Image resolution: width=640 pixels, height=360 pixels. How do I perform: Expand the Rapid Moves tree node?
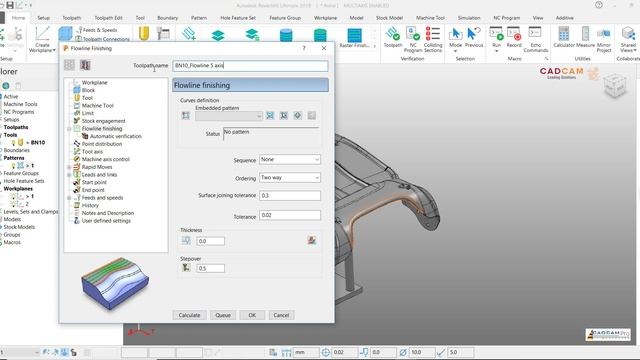tap(69, 167)
